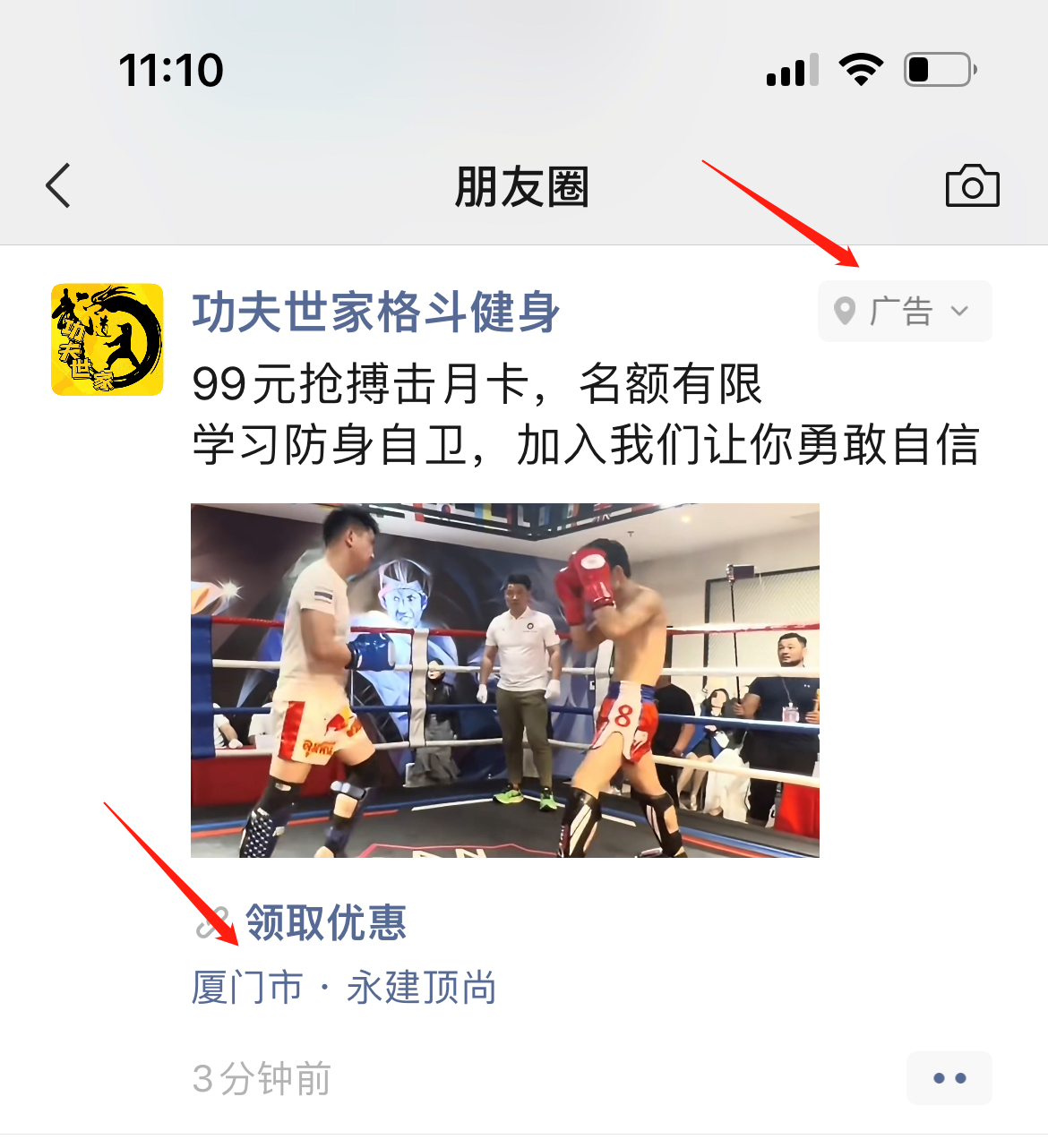
Task: Tap the link chain icon beside 领取优惠
Action: click(x=214, y=923)
